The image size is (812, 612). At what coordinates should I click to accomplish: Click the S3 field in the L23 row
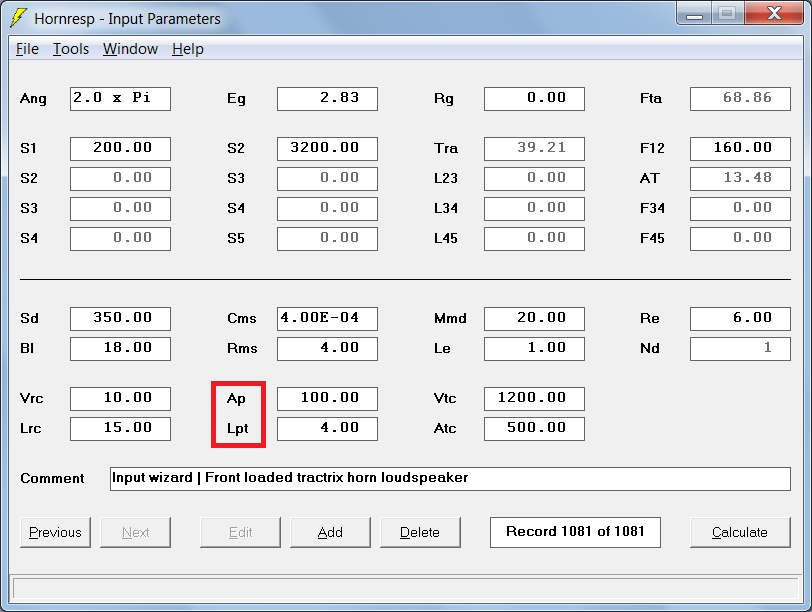click(x=327, y=179)
